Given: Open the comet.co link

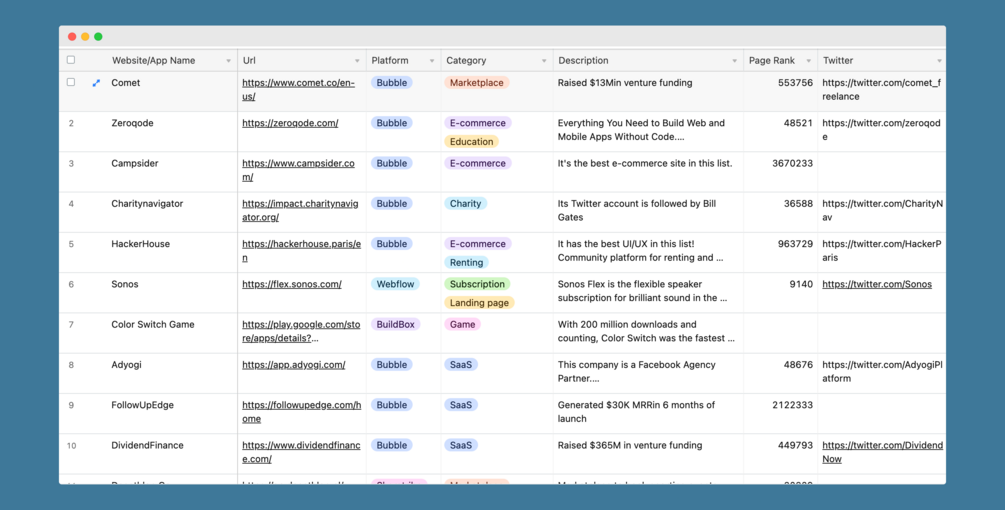Looking at the screenshot, I should pos(298,90).
